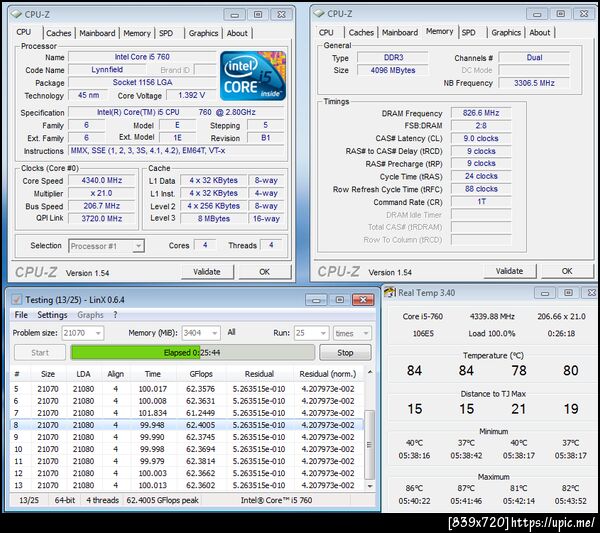Click the Core Voltage value 1.392 V
Viewport: 600px width, 533px height.
click(x=191, y=95)
